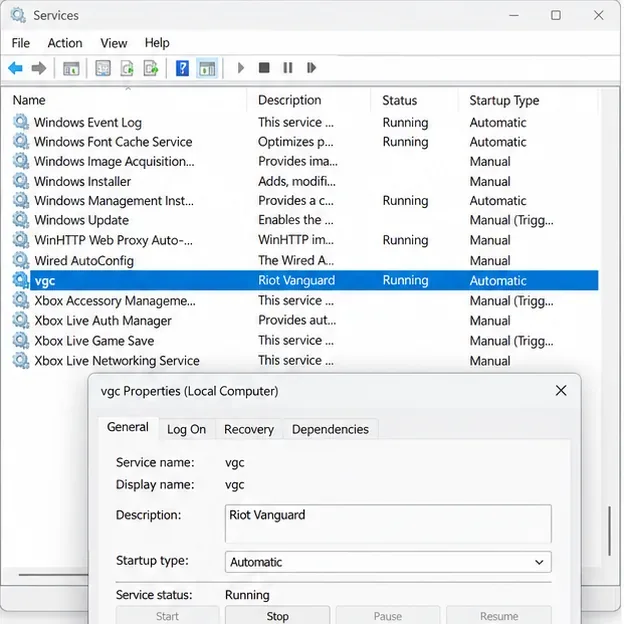Click the Pause button in vgc Properties

388,615
